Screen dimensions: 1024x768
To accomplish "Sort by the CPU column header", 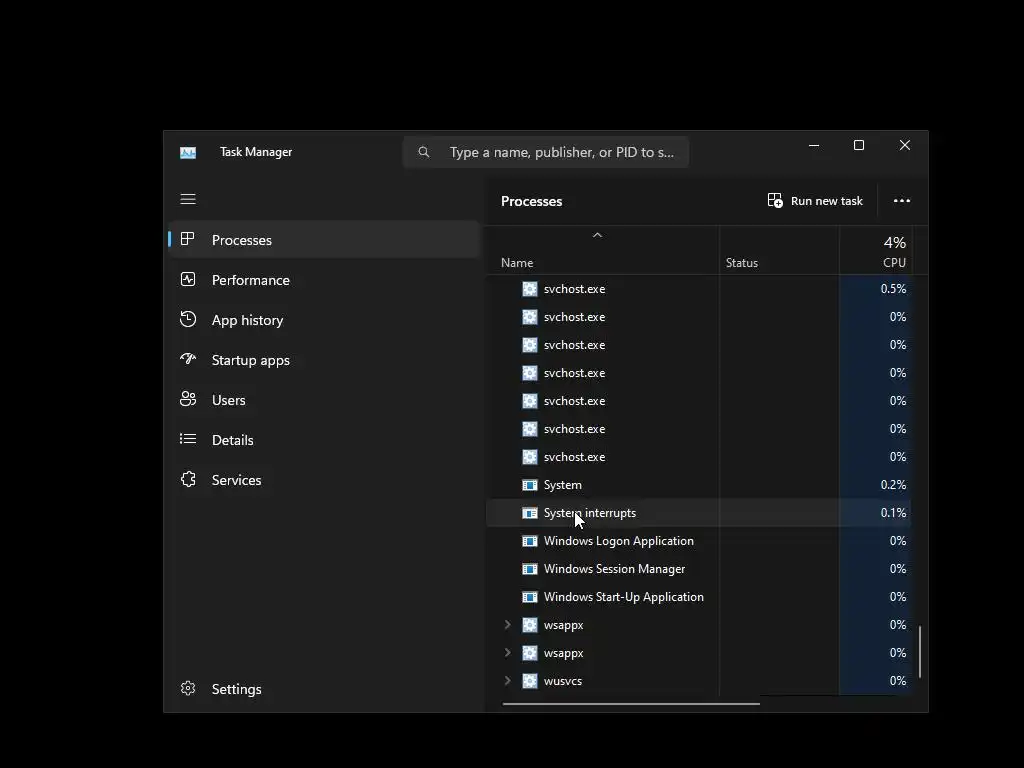I will (x=894, y=263).
